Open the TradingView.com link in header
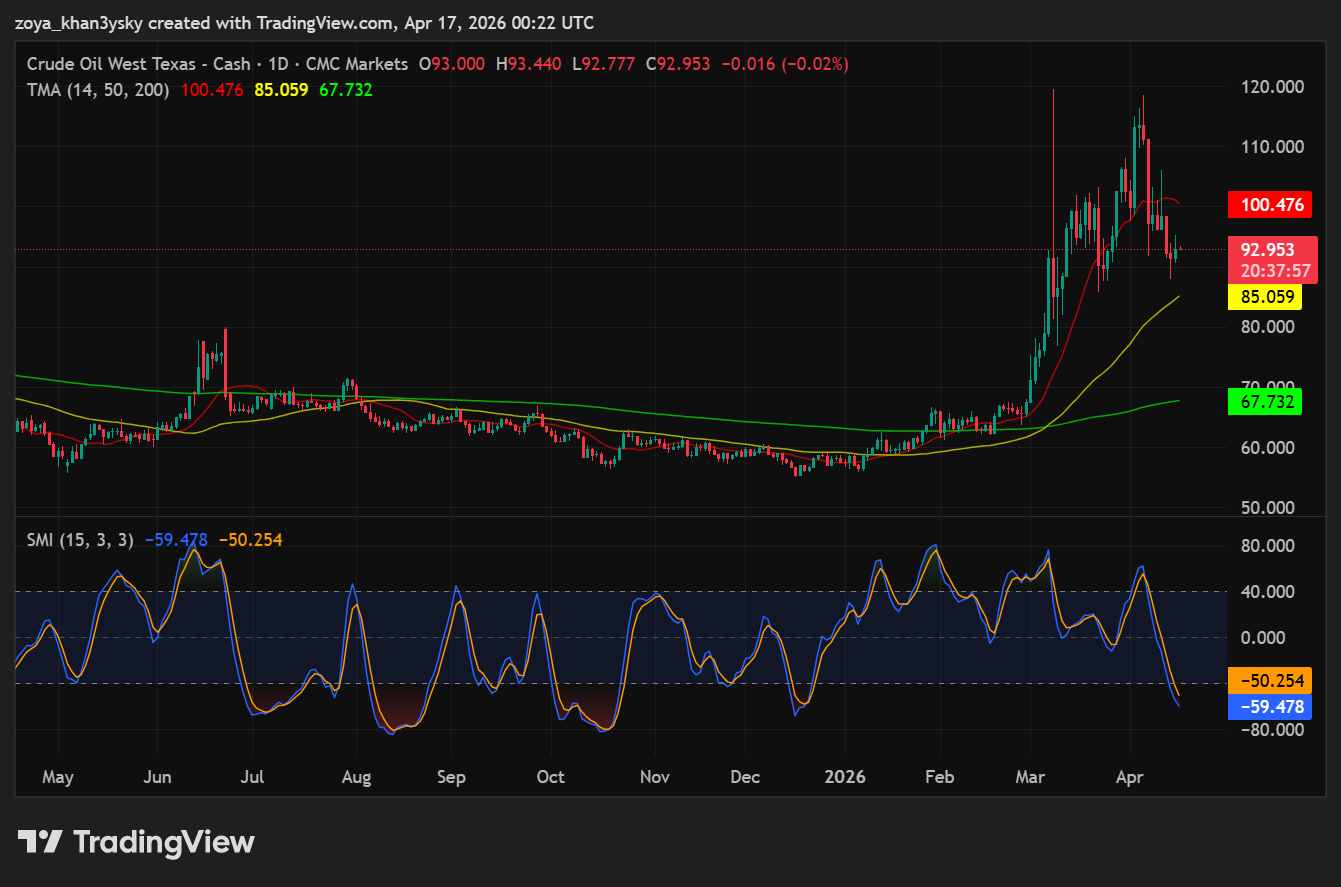The height and width of the screenshot is (887, 1341). 323,22
